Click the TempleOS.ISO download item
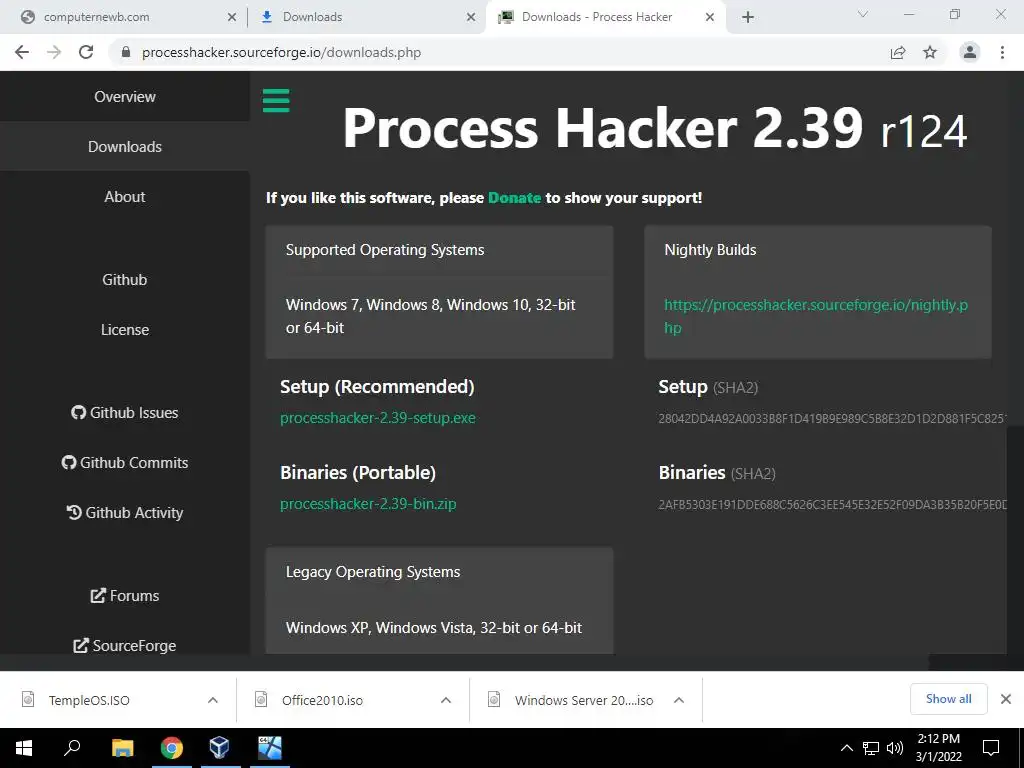1024x768 pixels. pos(119,700)
